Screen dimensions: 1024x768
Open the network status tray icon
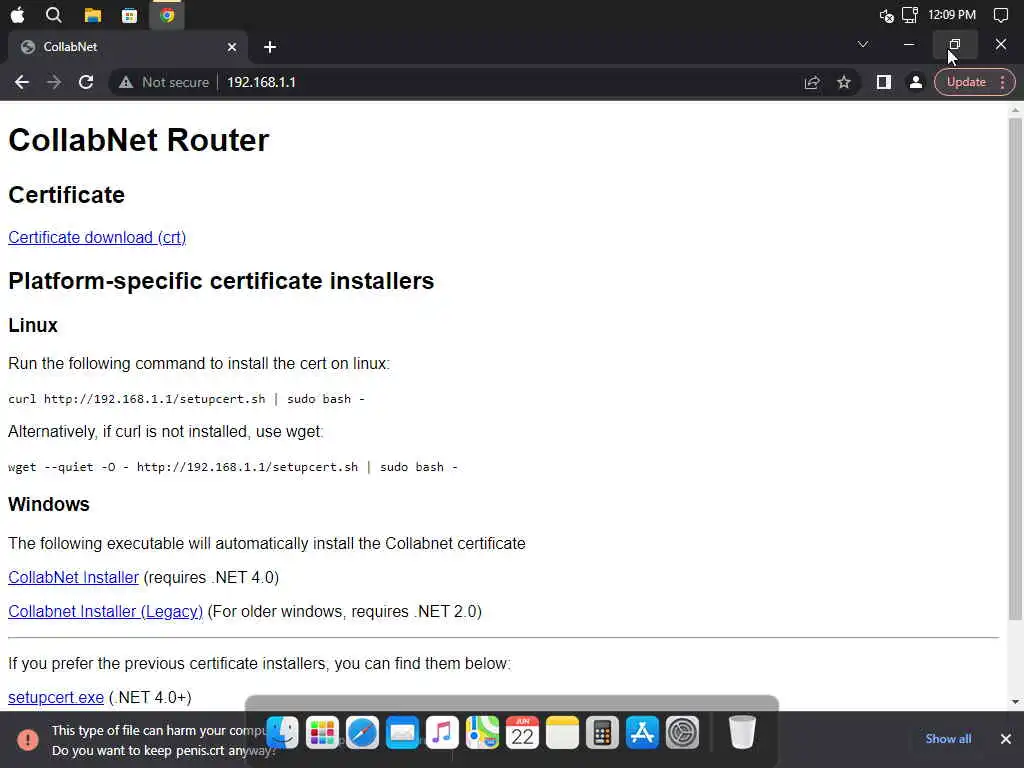(910, 15)
